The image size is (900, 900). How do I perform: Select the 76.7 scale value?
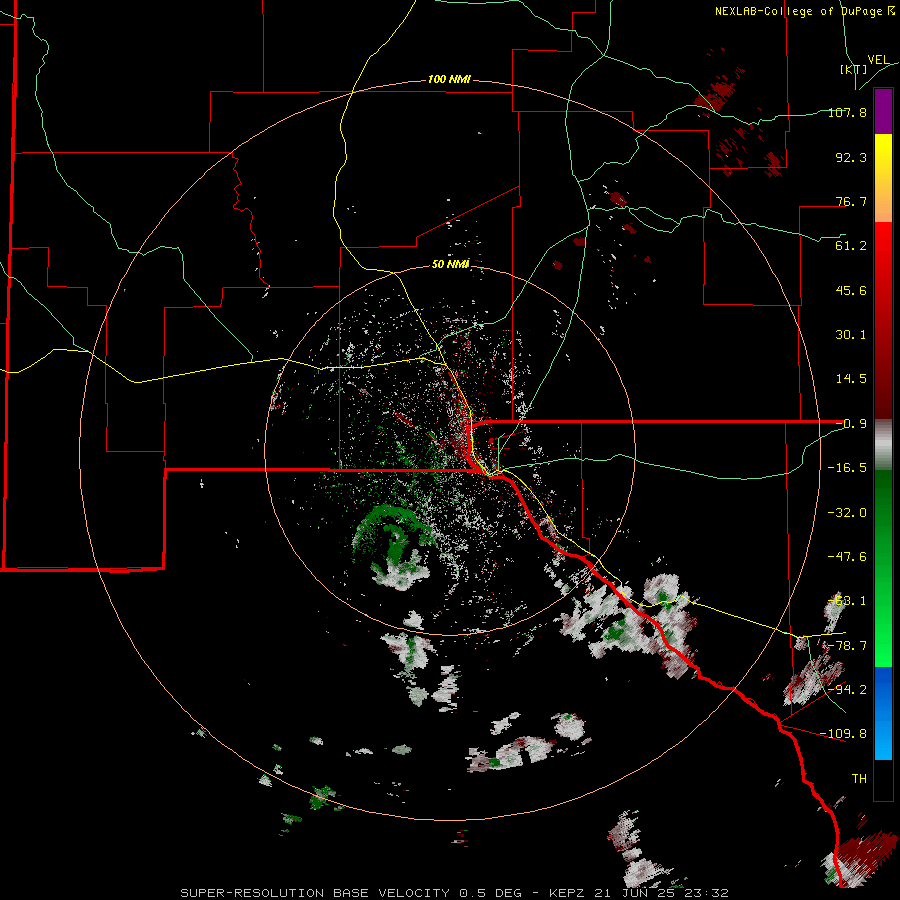click(851, 201)
